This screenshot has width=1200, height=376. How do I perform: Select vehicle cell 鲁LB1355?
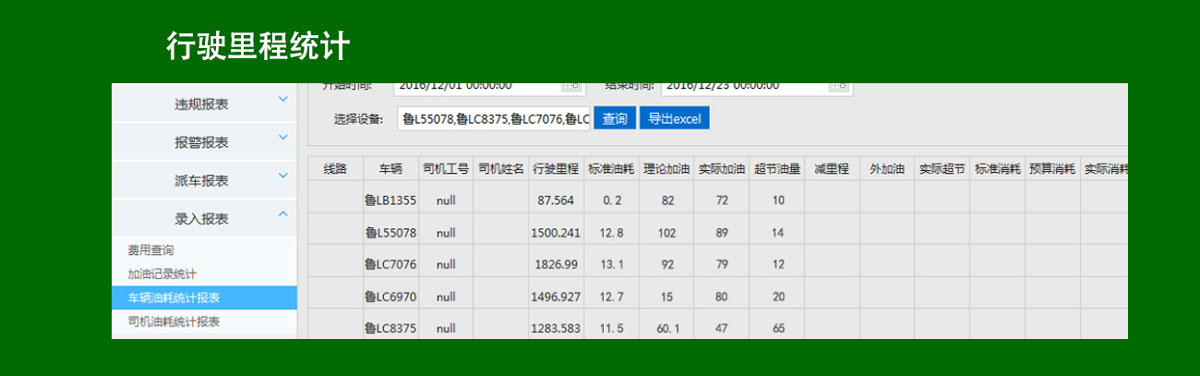tap(390, 200)
